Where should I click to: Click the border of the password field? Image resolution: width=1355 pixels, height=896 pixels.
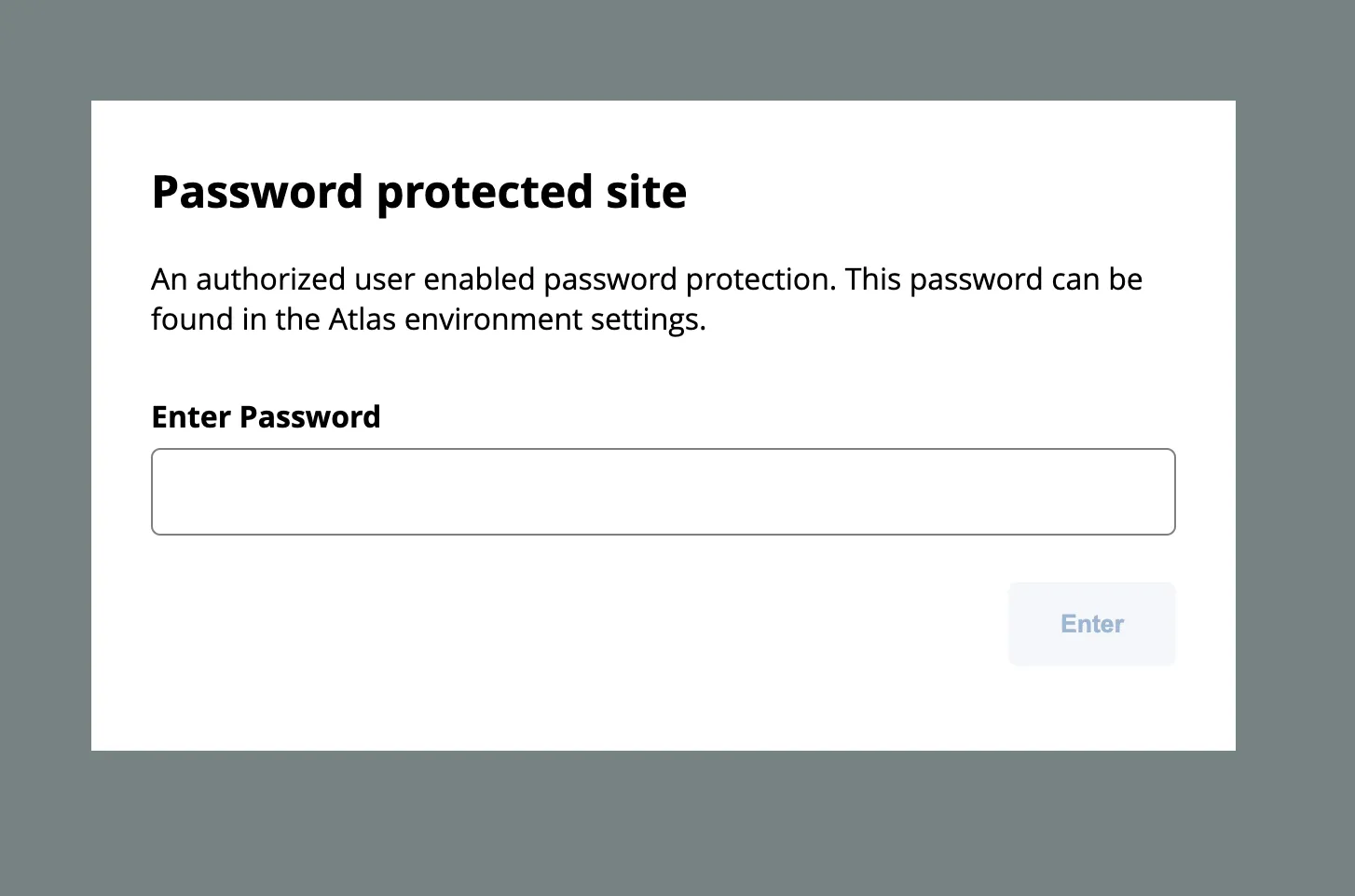click(663, 450)
